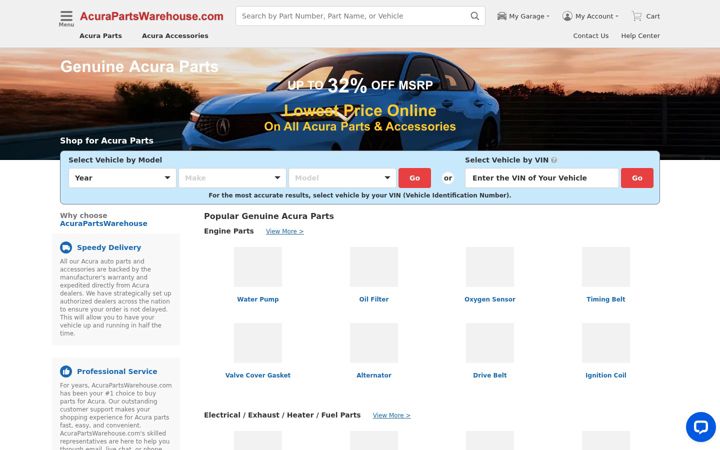Open the Water Pump link
The height and width of the screenshot is (450, 720).
tap(258, 299)
